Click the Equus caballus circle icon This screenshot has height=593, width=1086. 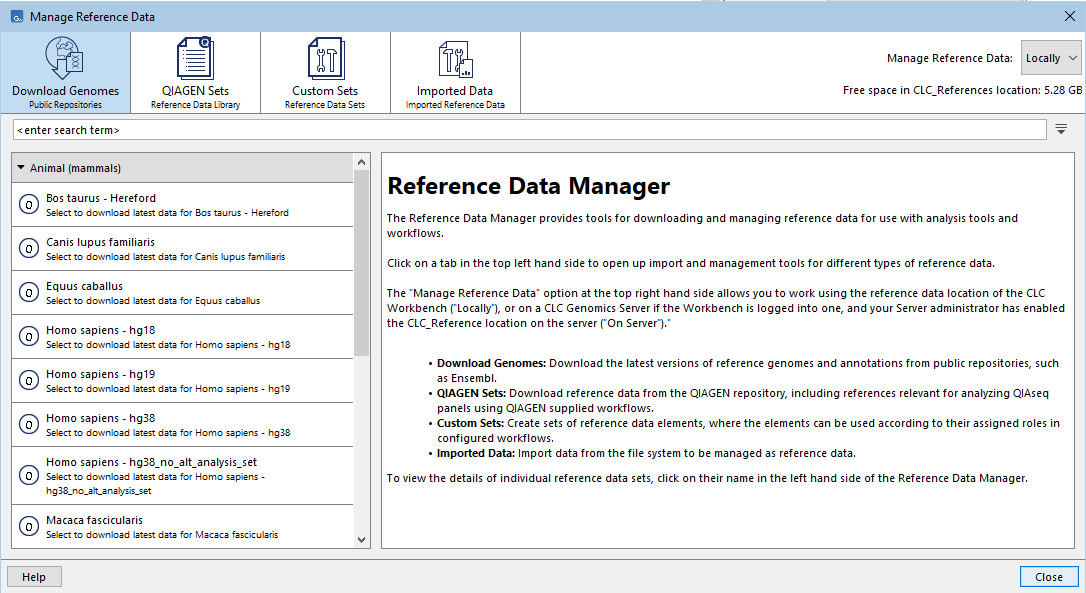click(27, 292)
